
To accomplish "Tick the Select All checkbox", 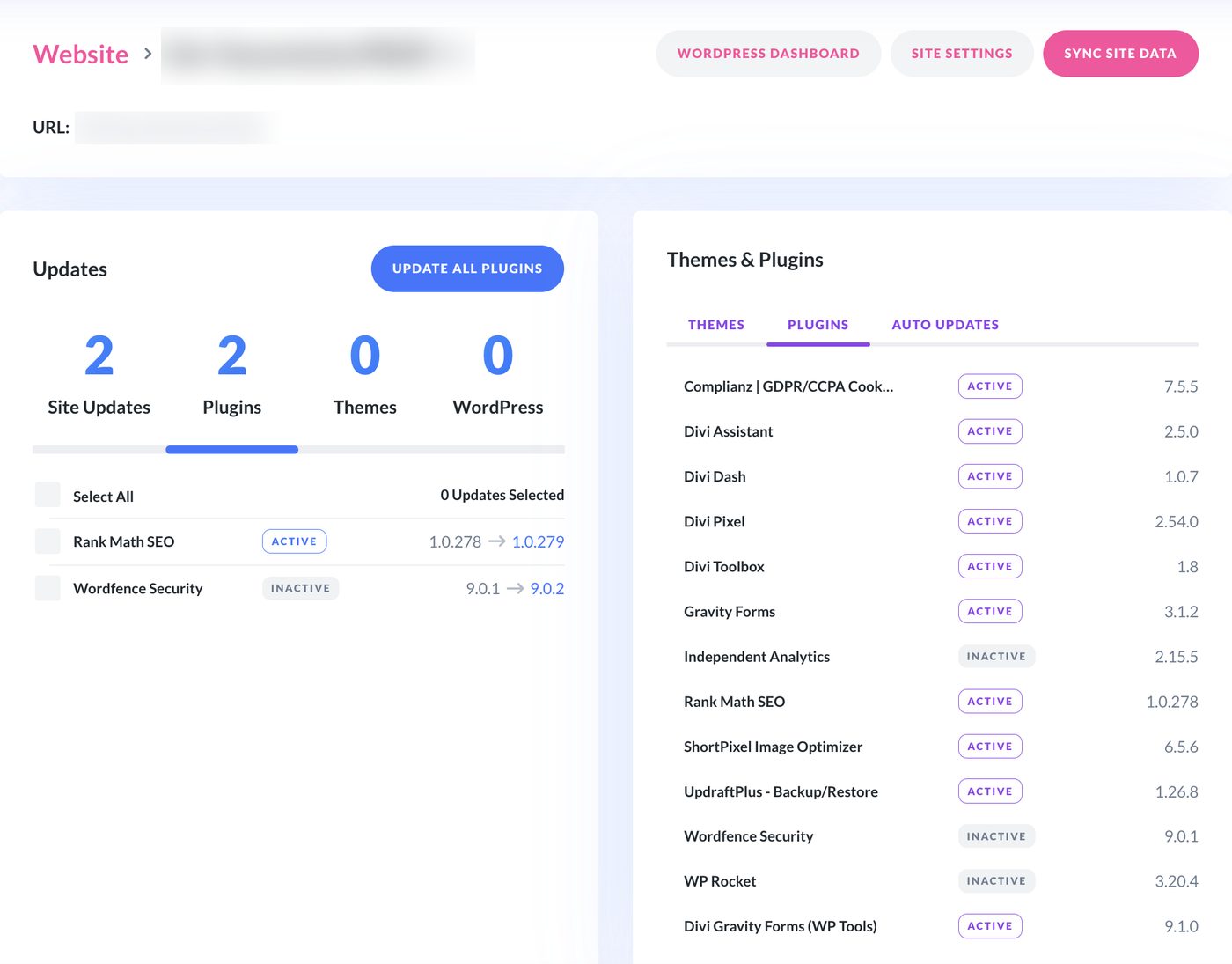I will (48, 495).
